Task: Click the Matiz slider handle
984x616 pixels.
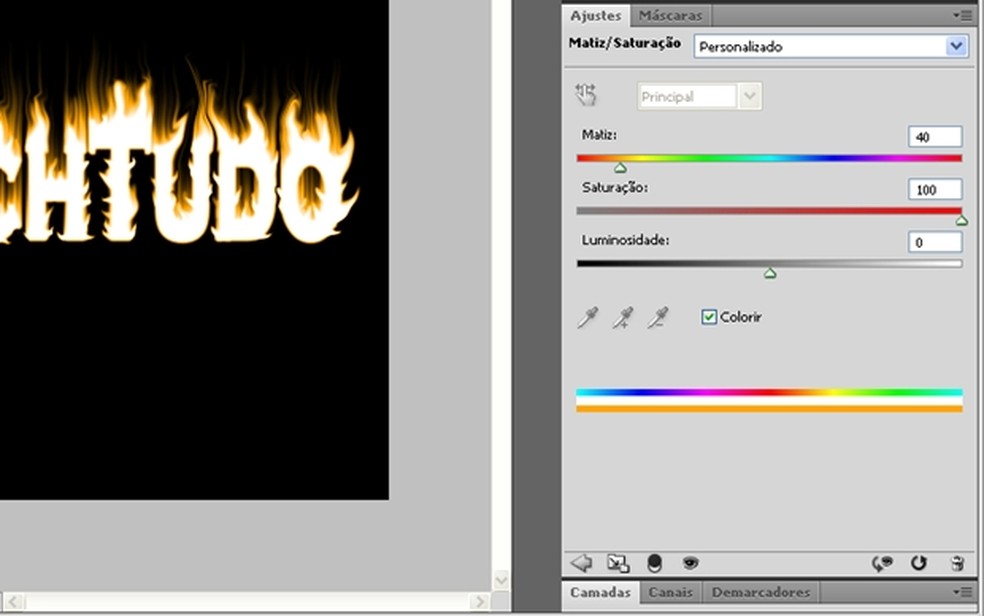Action: pos(620,168)
